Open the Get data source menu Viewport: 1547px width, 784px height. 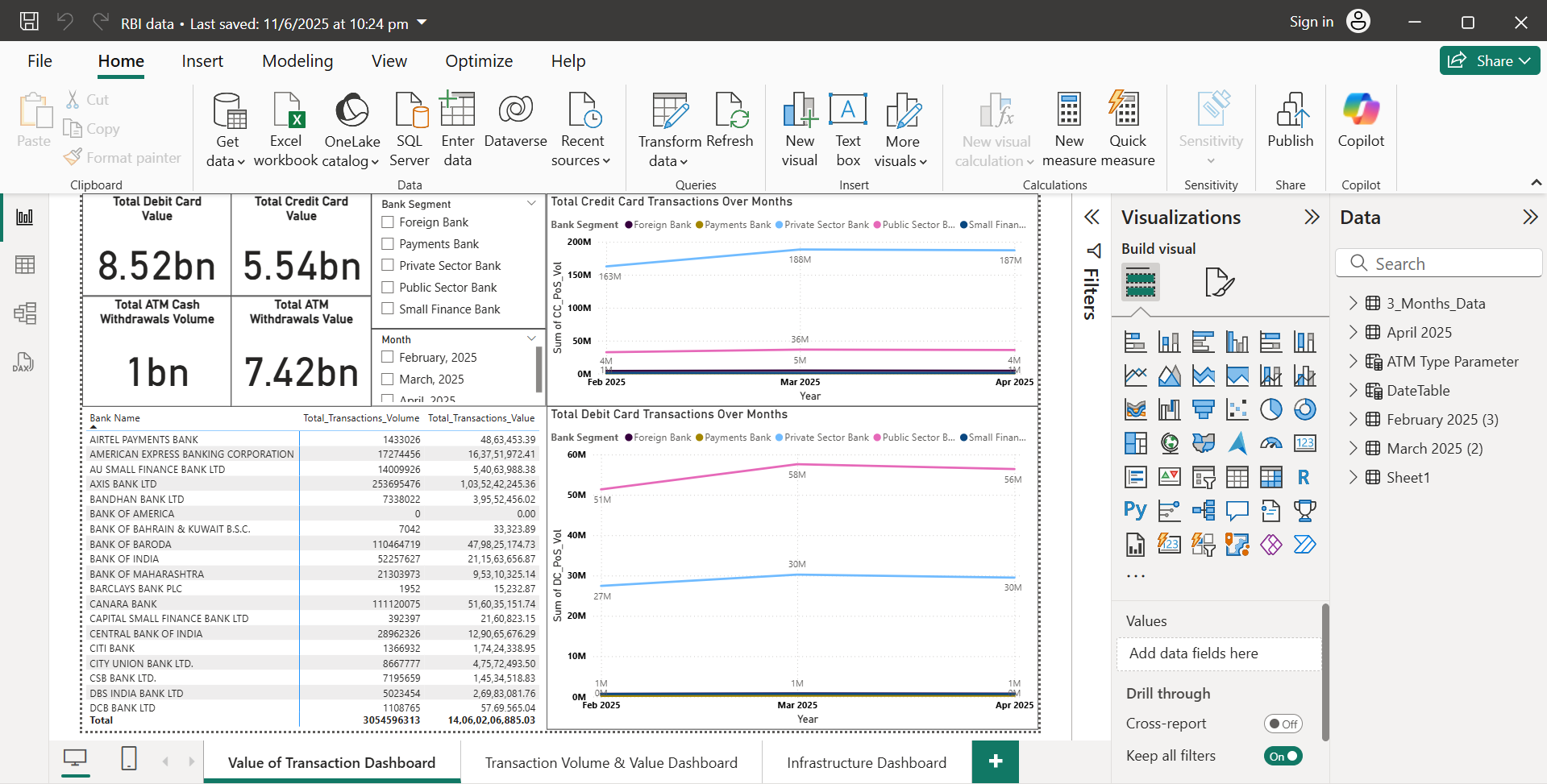tap(227, 130)
